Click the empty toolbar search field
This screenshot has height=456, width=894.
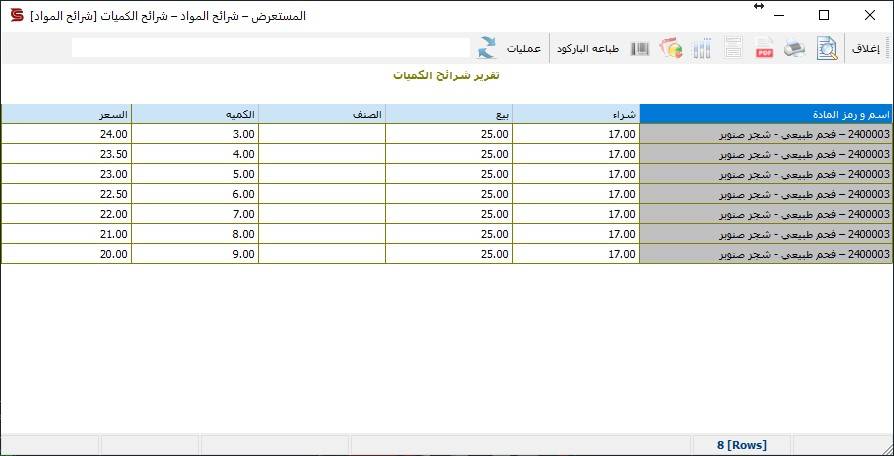271,48
